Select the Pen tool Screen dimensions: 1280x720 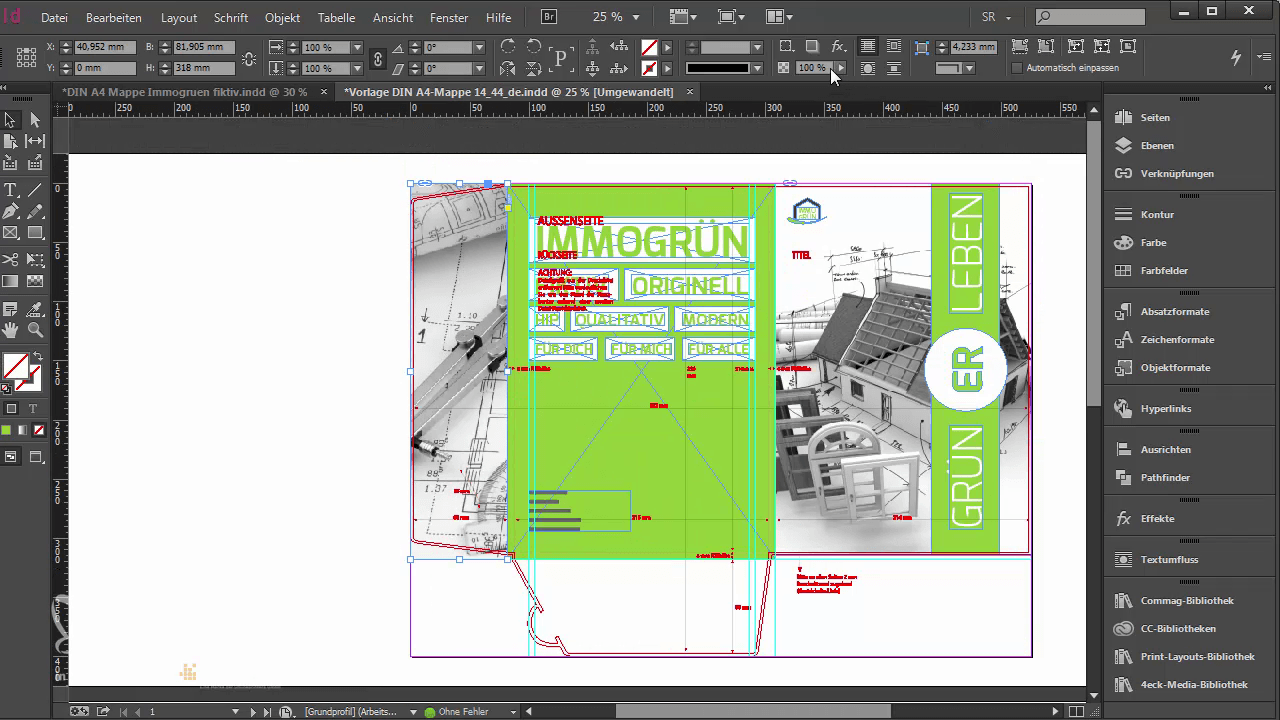(x=11, y=211)
